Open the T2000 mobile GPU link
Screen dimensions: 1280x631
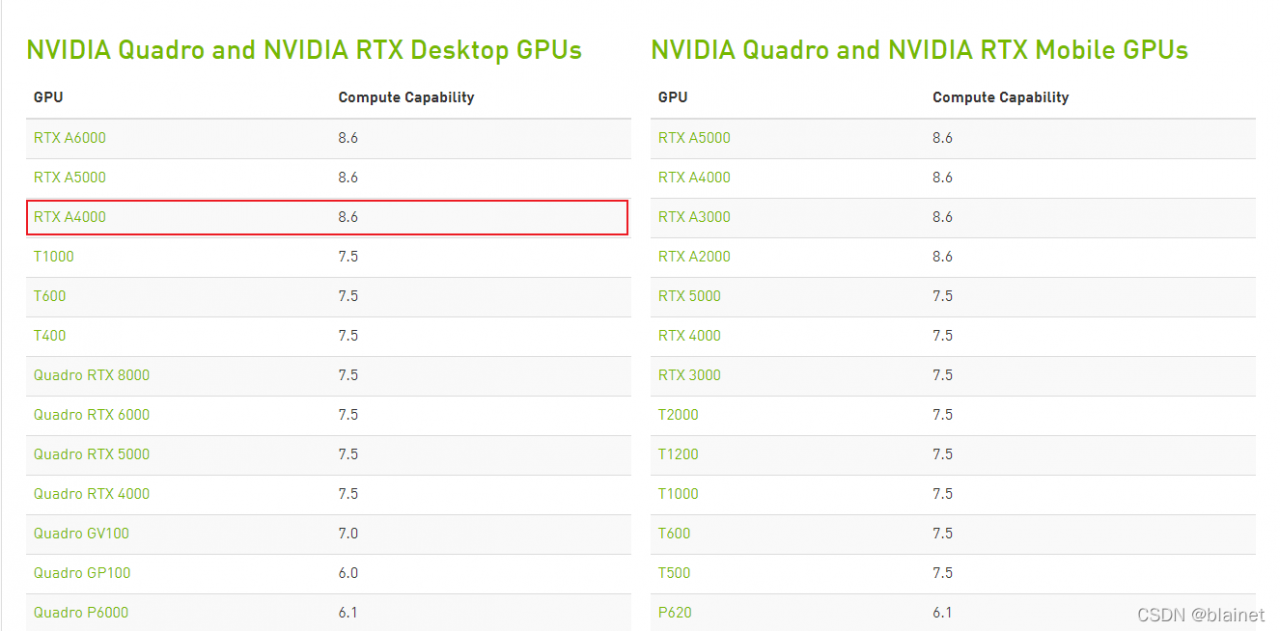(678, 414)
